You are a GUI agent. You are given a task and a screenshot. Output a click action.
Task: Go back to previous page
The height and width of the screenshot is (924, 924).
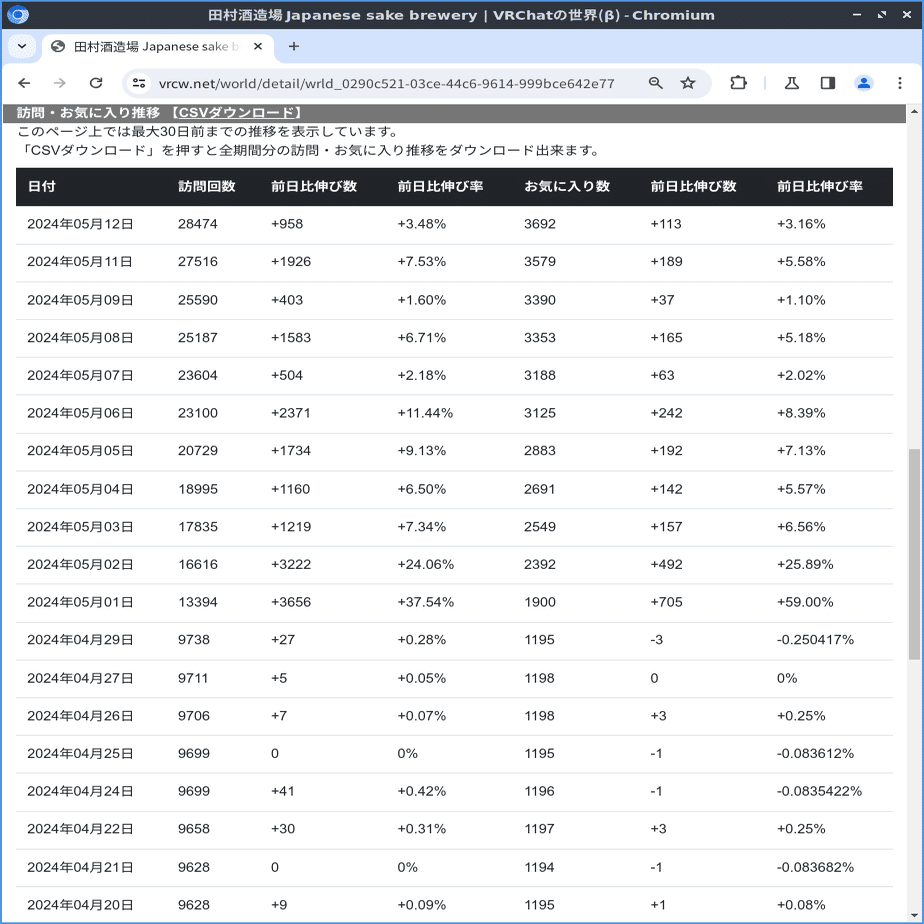24,83
